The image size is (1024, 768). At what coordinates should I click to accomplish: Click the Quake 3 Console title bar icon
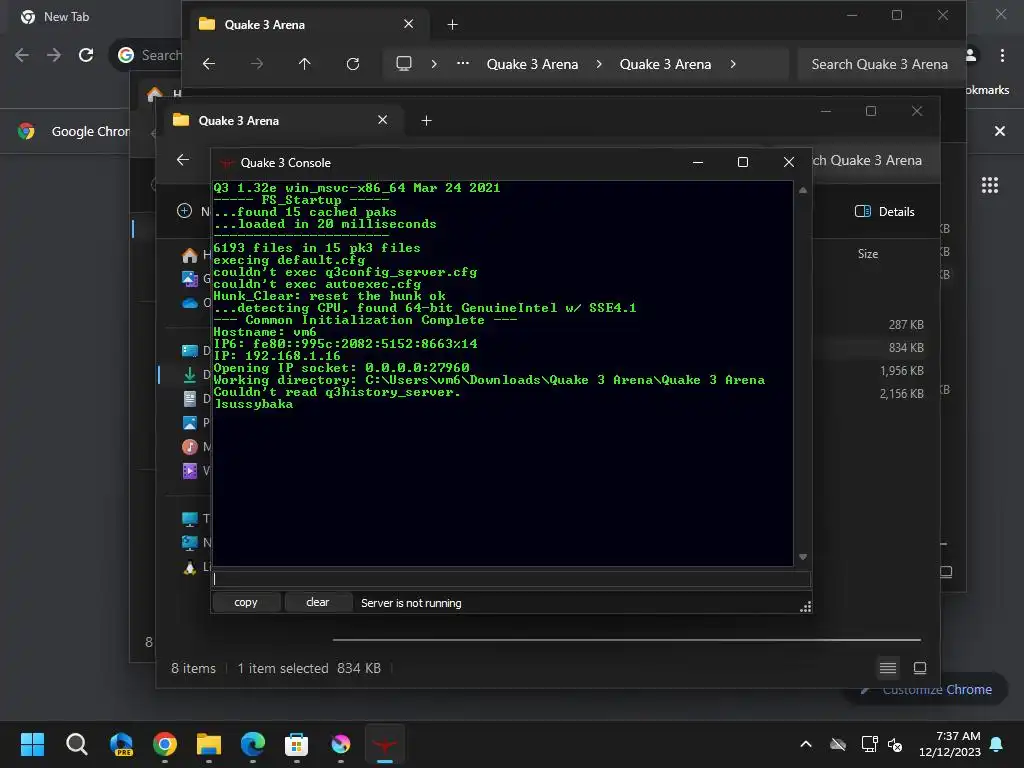tap(227, 163)
